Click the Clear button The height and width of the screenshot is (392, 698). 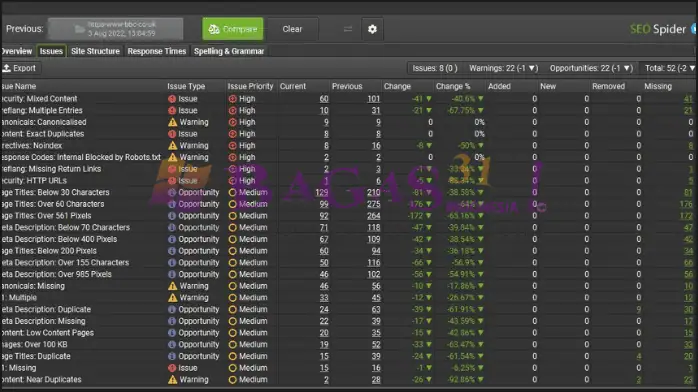[x=292, y=29]
